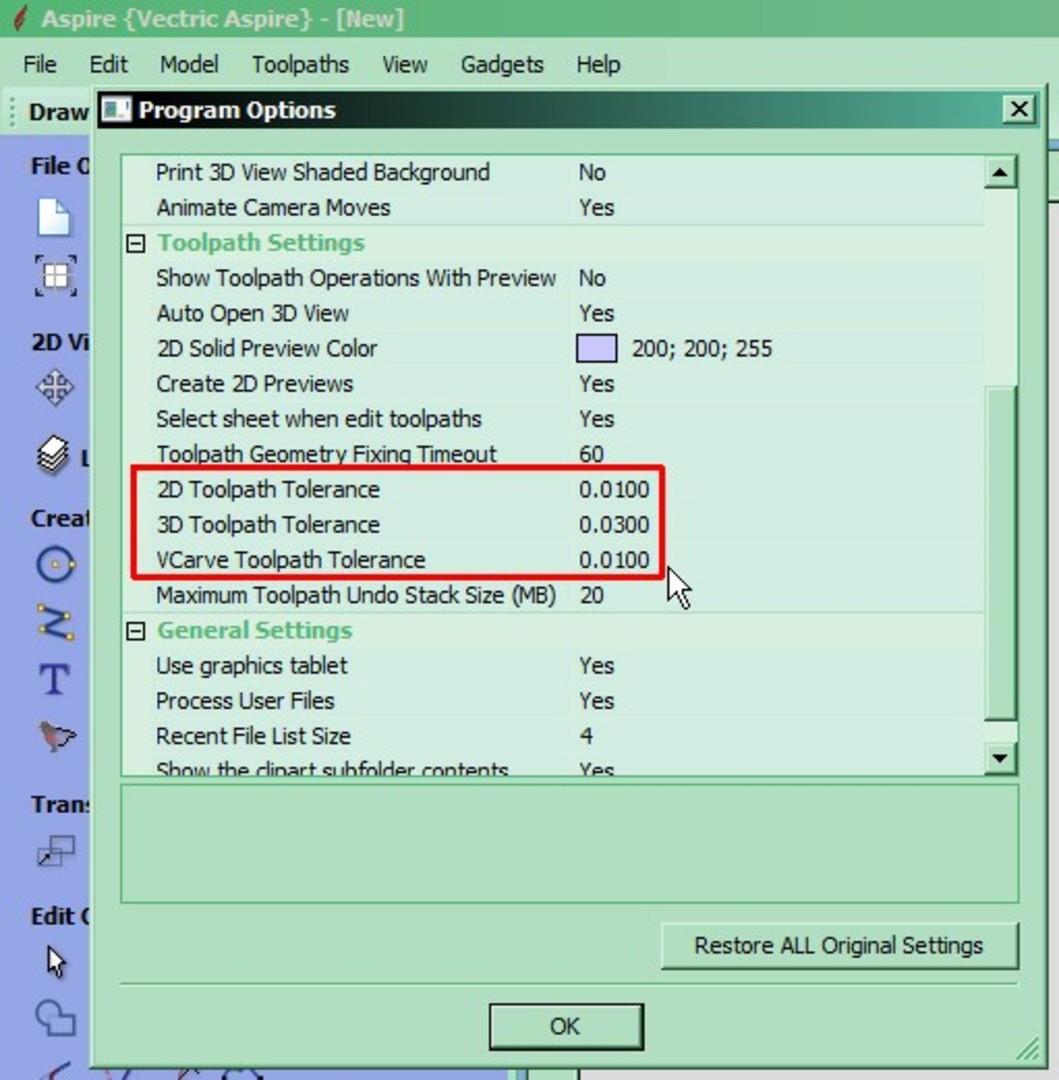Select the Pan/Move view icon

point(55,388)
